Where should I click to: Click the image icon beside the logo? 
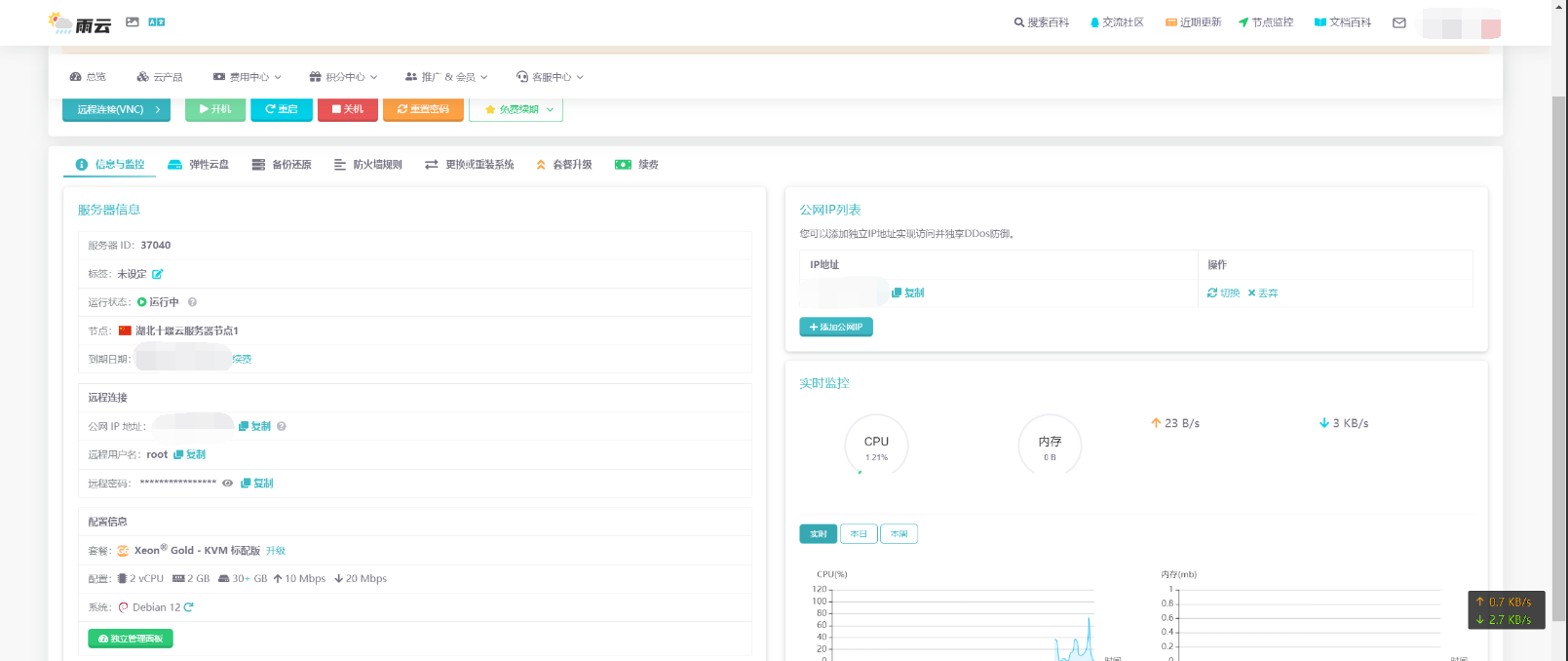click(x=133, y=21)
